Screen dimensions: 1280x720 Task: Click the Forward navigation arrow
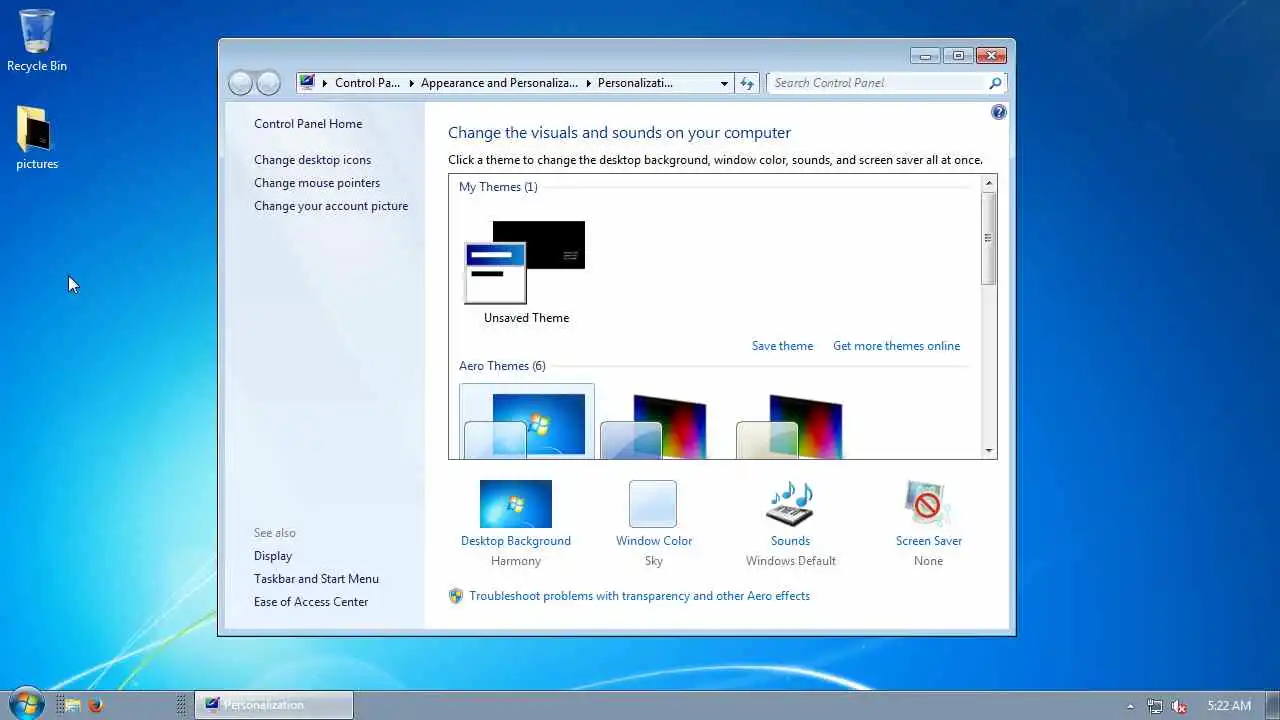coord(268,83)
